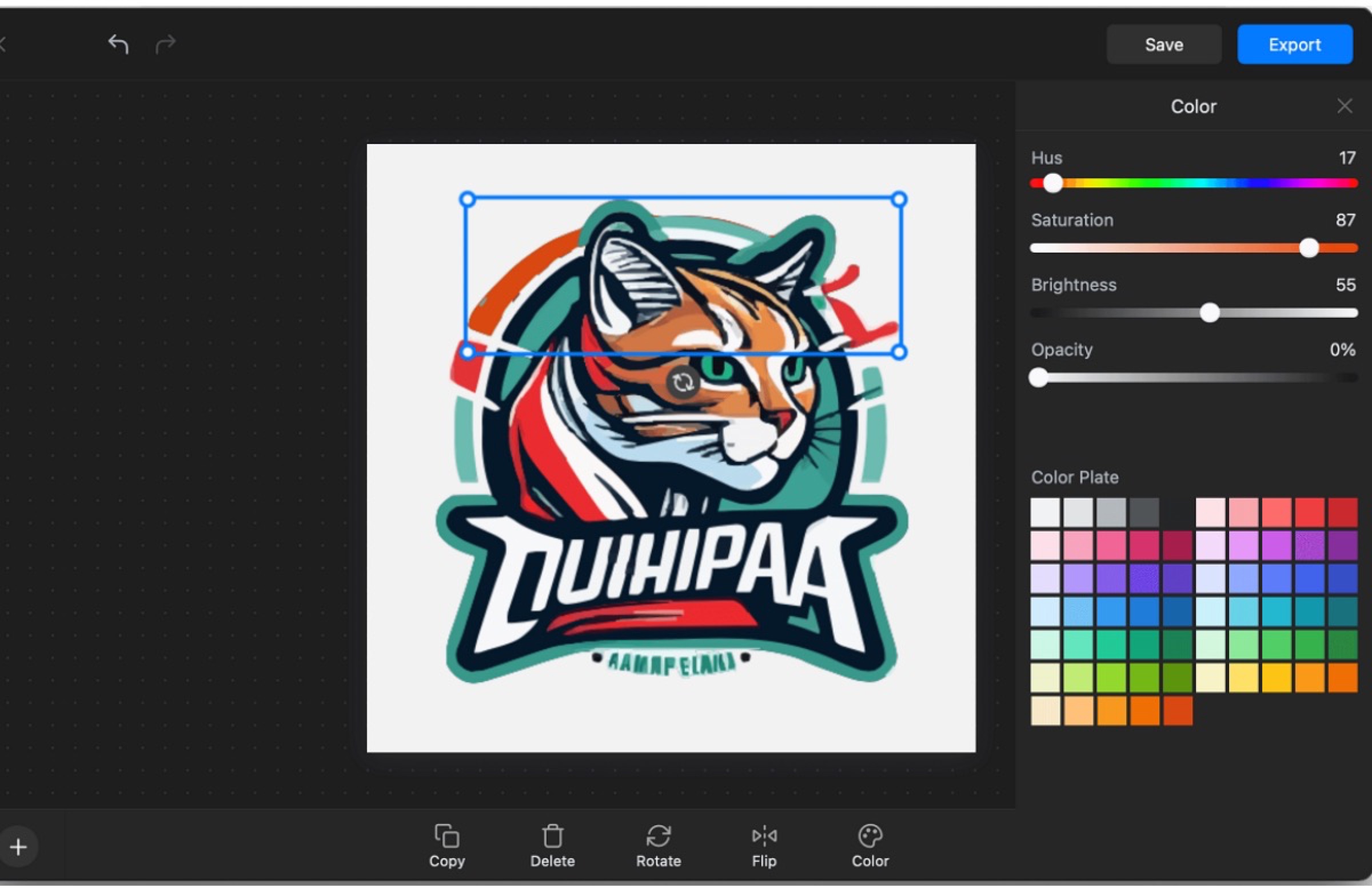
Task: Click the Undo arrow icon
Action: [x=118, y=45]
